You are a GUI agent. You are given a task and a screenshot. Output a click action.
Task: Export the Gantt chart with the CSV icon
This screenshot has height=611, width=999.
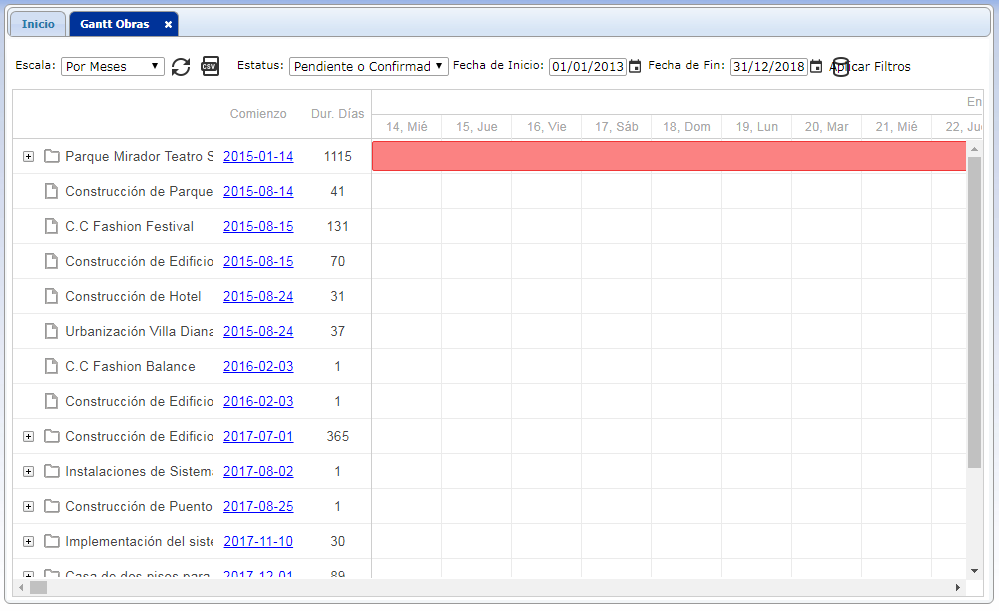coord(210,67)
